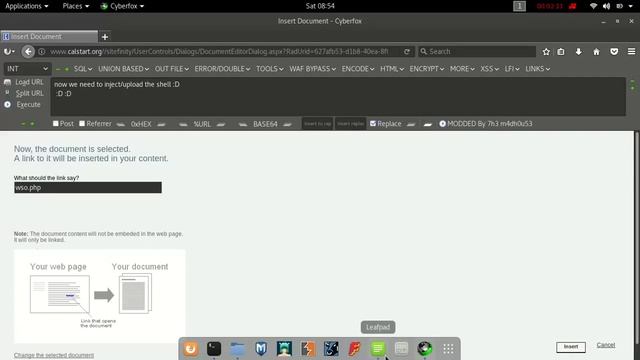Click the address bar URL

(x=219, y=51)
